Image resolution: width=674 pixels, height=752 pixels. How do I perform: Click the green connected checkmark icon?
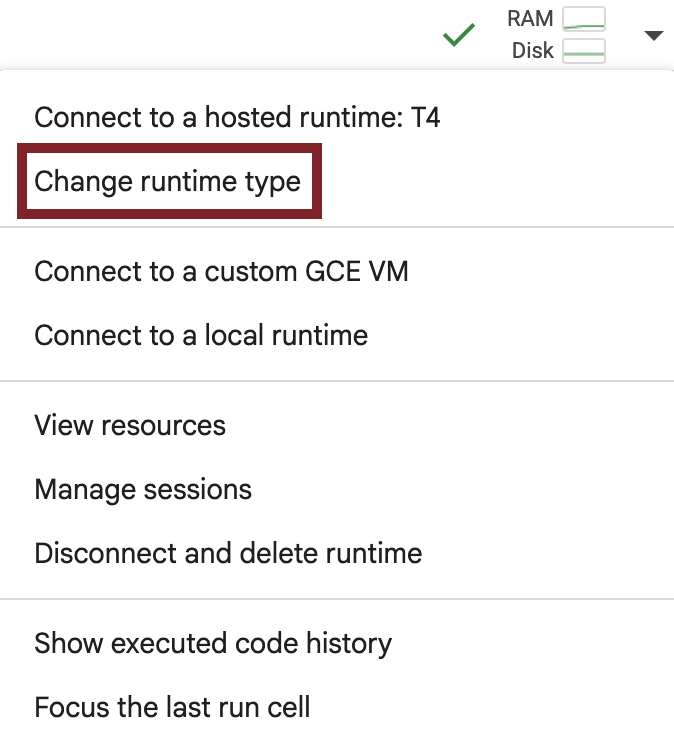458,36
